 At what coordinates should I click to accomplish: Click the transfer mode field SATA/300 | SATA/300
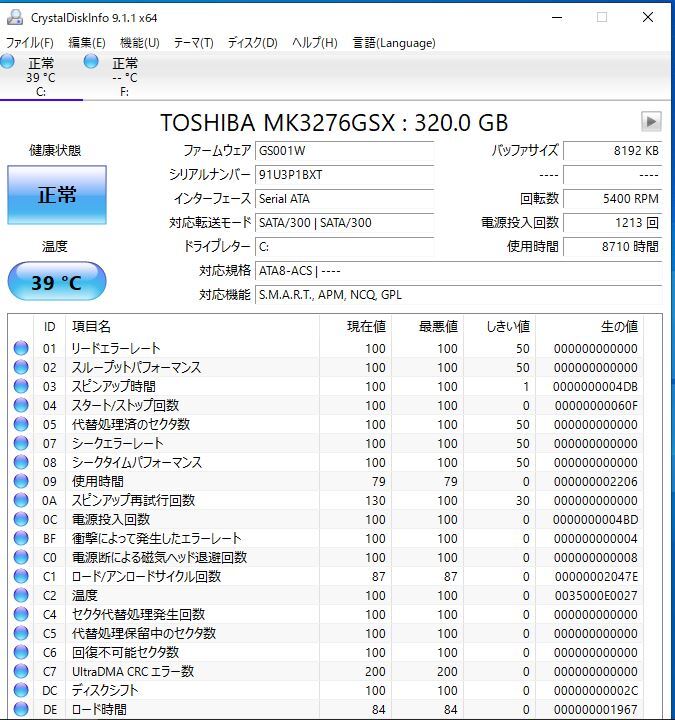[344, 223]
